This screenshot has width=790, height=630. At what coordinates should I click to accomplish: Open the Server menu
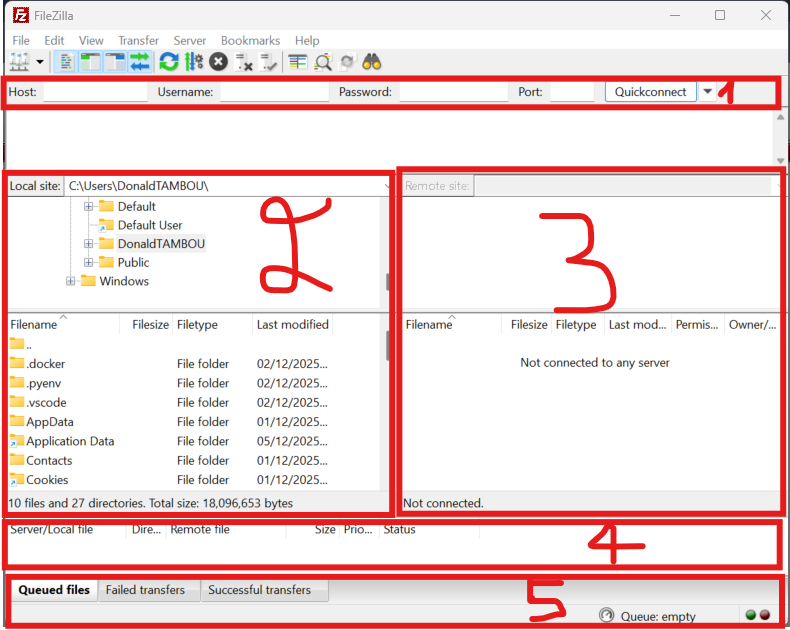tap(189, 40)
